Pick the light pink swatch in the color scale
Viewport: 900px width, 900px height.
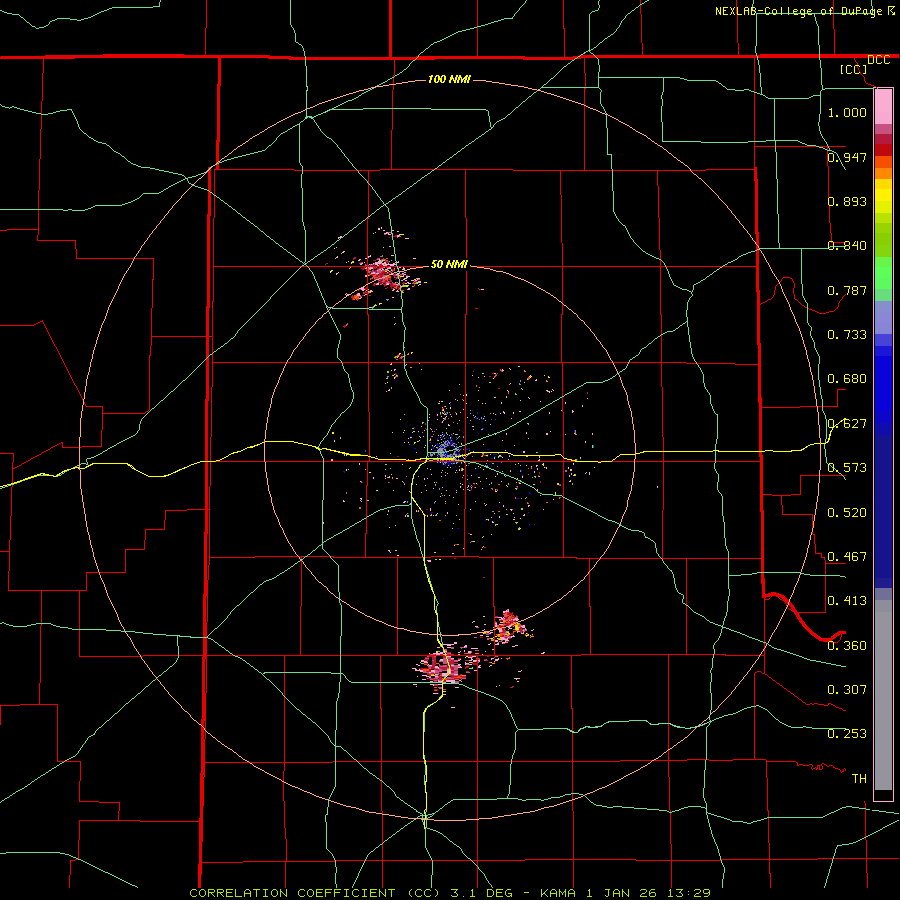tap(883, 107)
